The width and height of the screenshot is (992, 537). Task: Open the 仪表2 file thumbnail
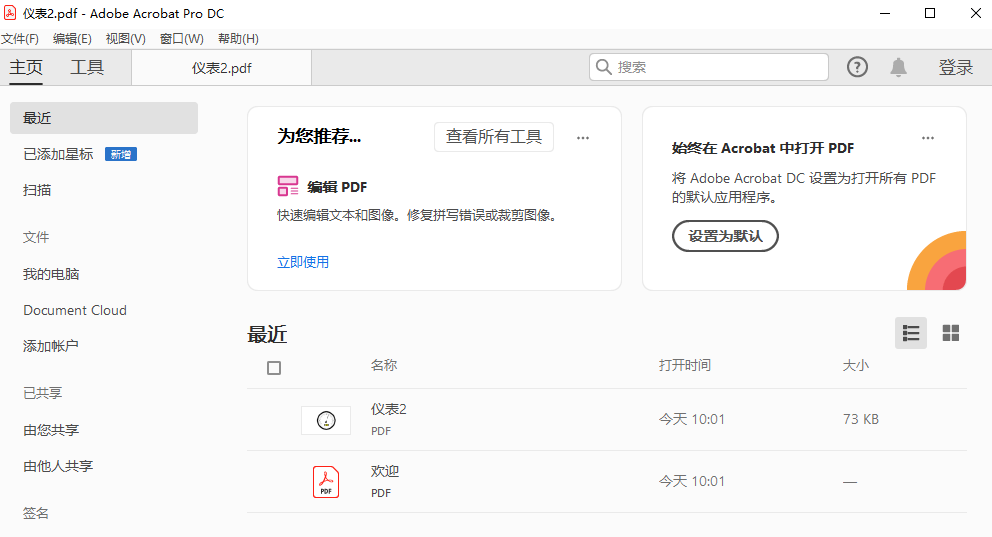[x=326, y=420]
